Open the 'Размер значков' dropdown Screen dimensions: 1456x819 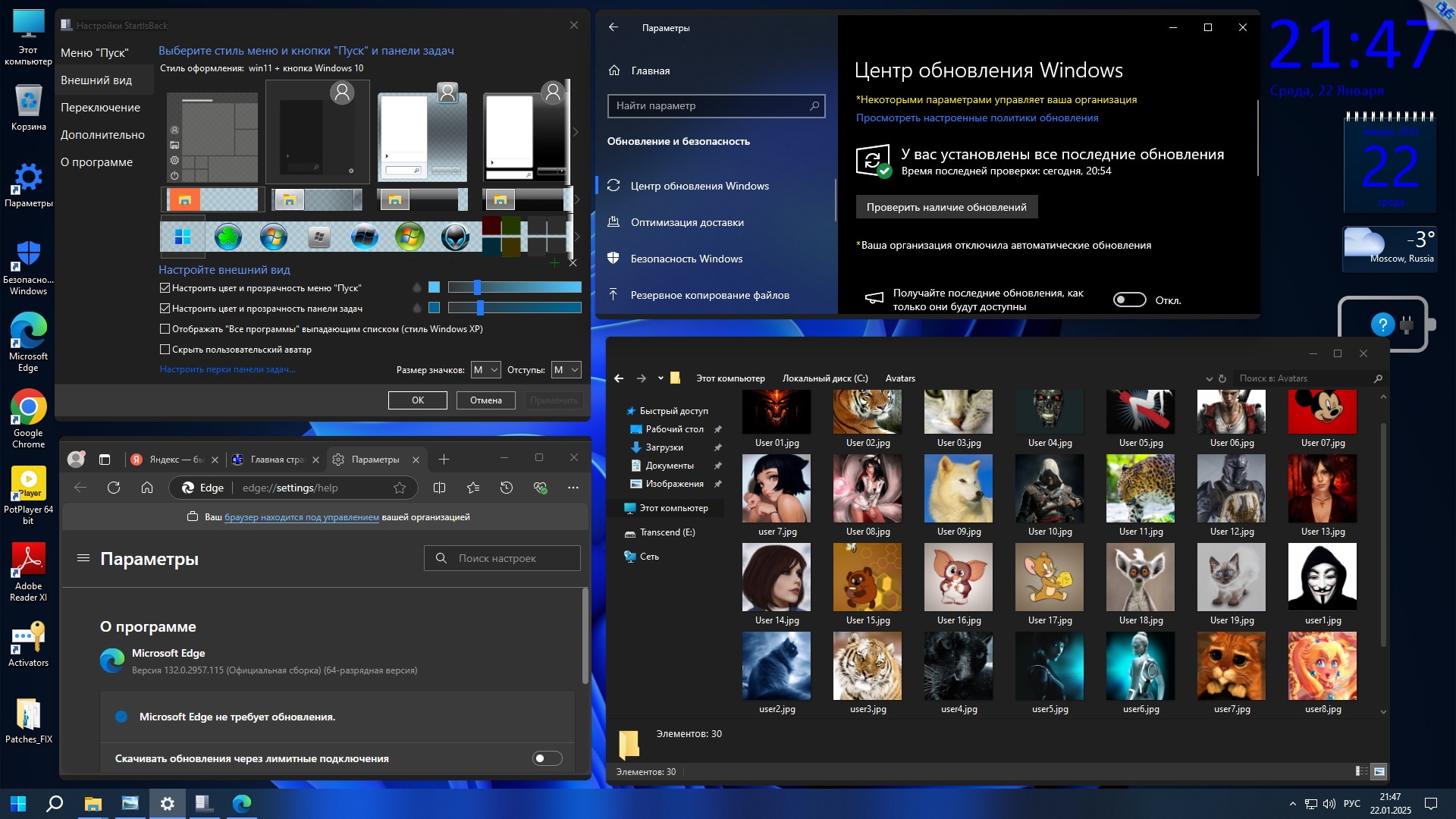click(x=485, y=370)
